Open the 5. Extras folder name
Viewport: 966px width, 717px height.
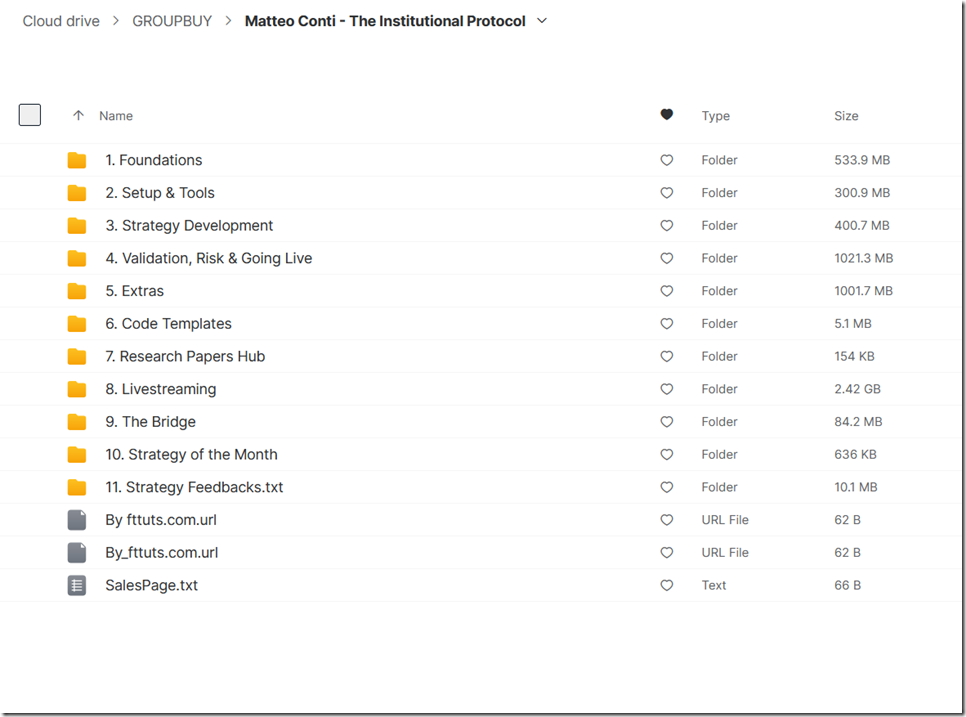[134, 291]
